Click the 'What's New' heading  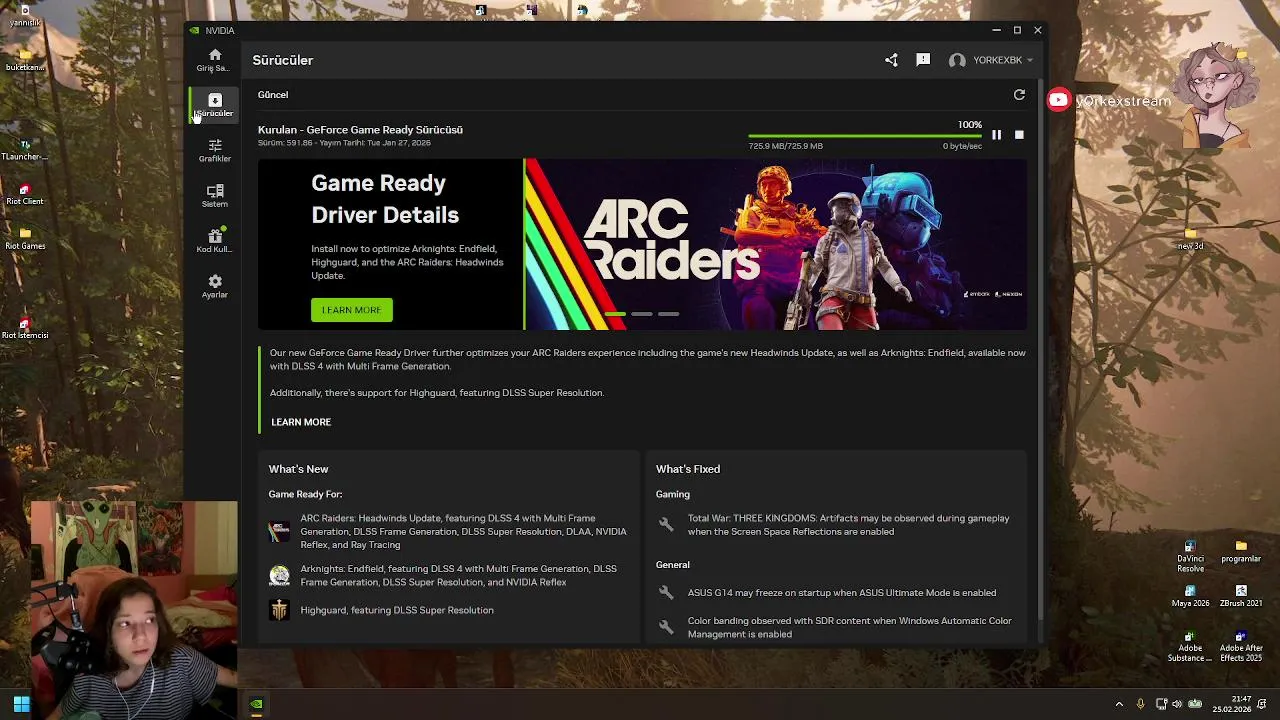point(298,469)
